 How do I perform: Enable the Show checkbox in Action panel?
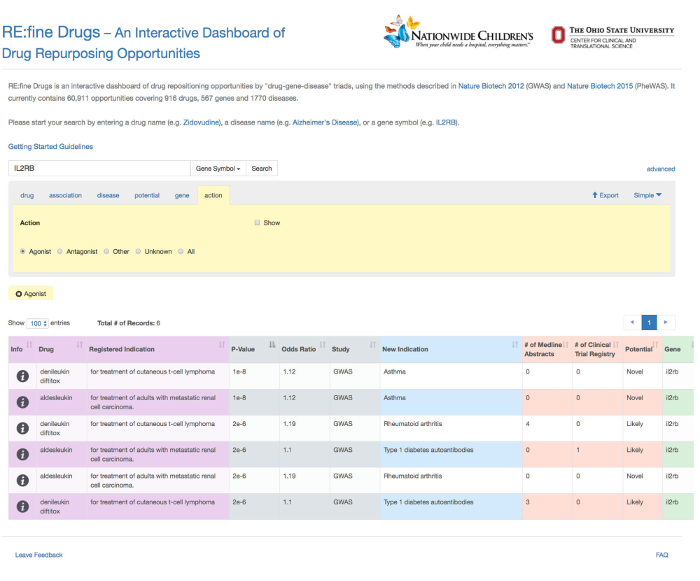[x=257, y=223]
